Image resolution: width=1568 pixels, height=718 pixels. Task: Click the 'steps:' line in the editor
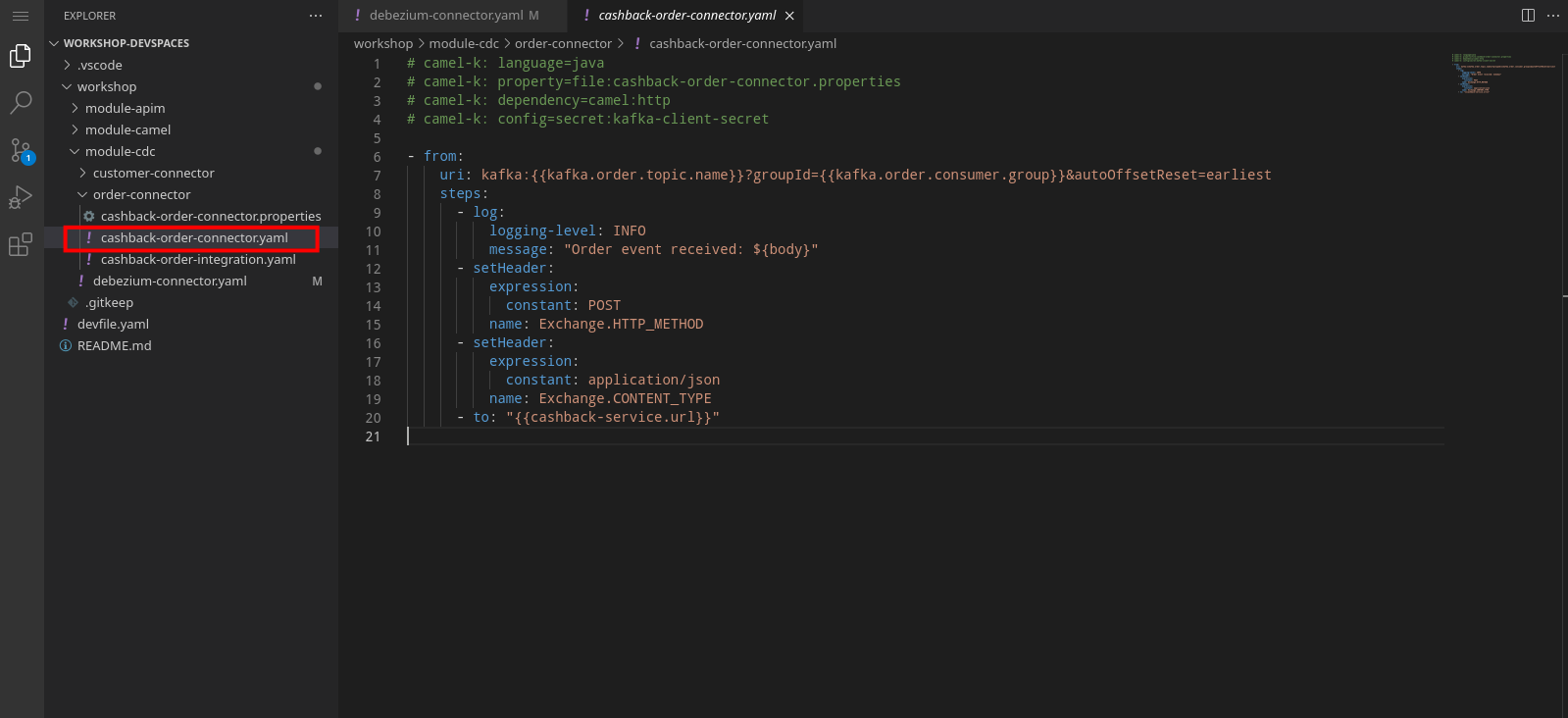464,193
